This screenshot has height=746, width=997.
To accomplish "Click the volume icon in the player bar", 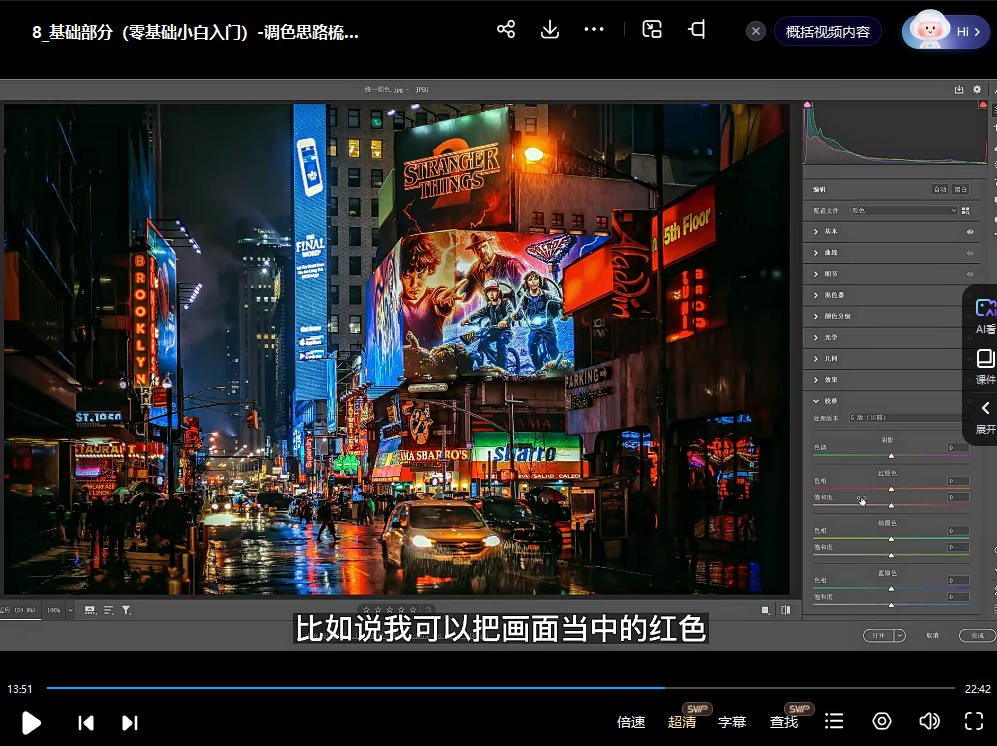I will (x=929, y=721).
